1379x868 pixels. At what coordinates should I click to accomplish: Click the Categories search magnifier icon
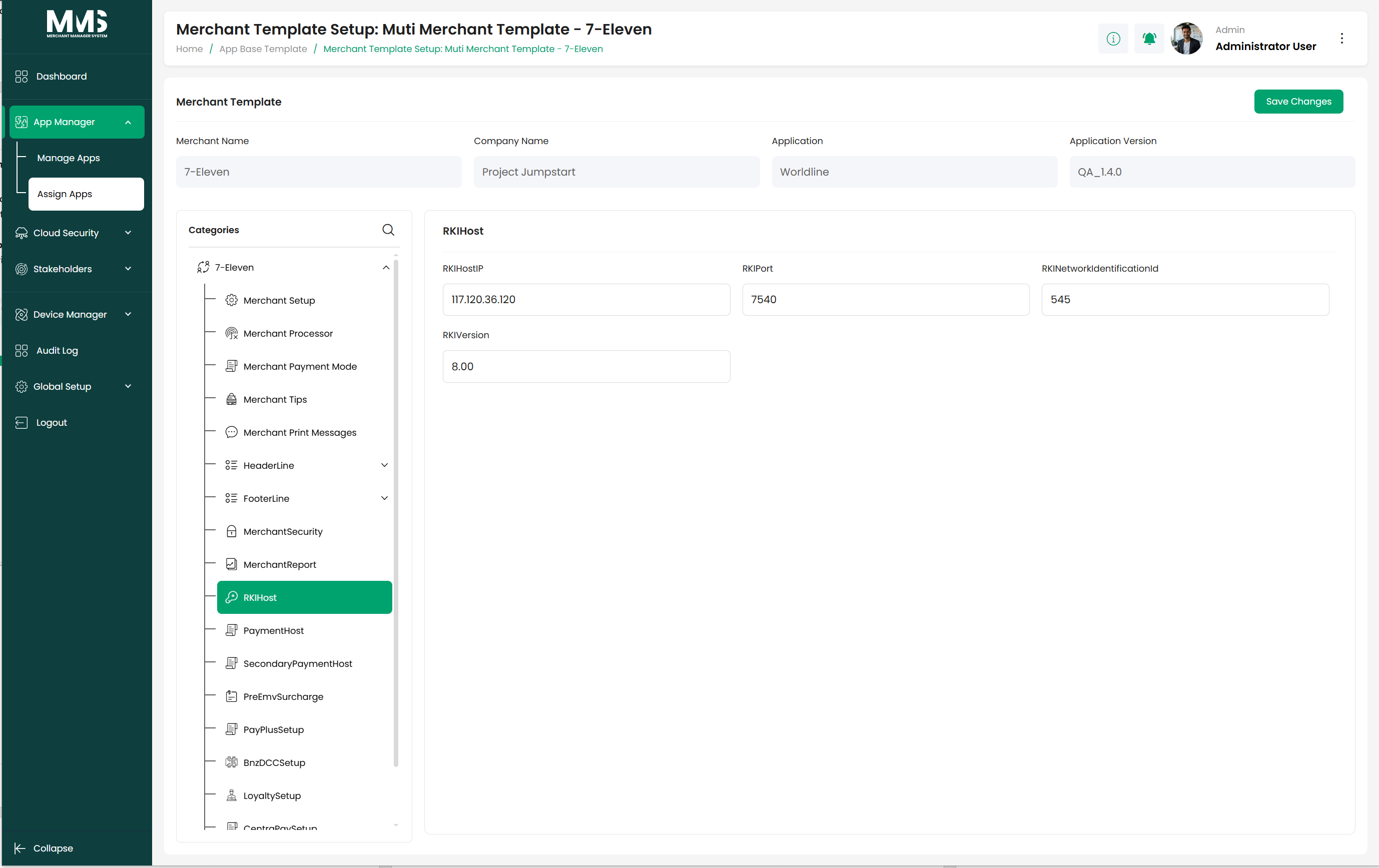[388, 230]
